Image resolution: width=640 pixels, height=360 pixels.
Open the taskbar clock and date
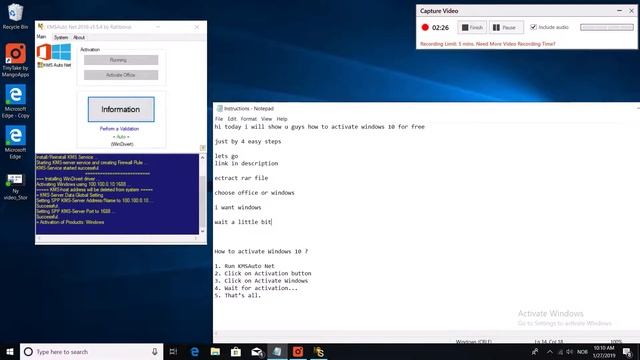click(604, 351)
